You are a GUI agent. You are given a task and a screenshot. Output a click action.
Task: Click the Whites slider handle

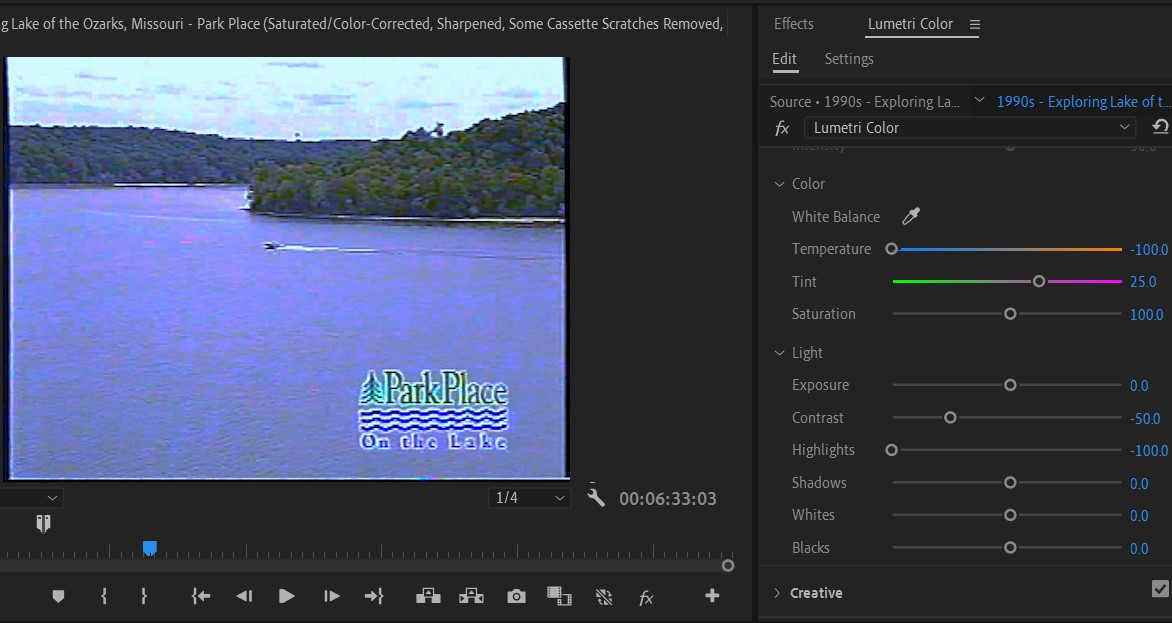[1010, 515]
